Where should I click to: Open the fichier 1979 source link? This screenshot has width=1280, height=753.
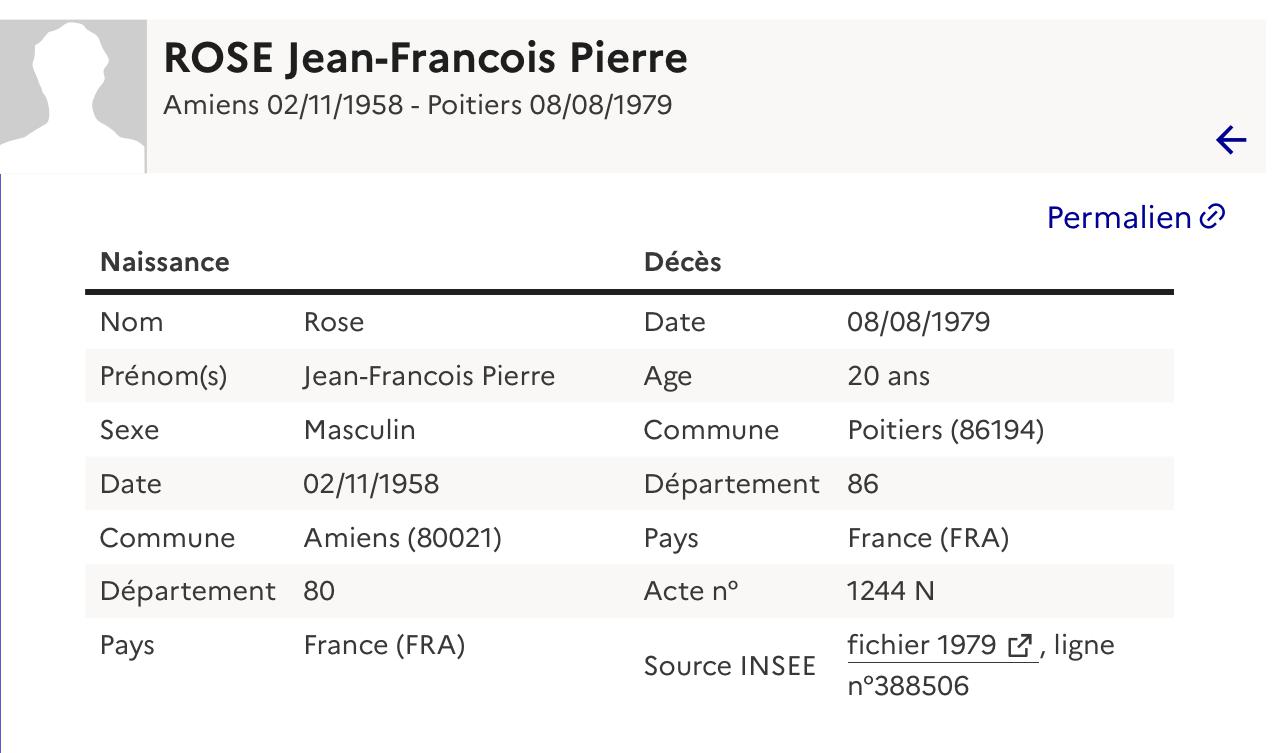[942, 646]
